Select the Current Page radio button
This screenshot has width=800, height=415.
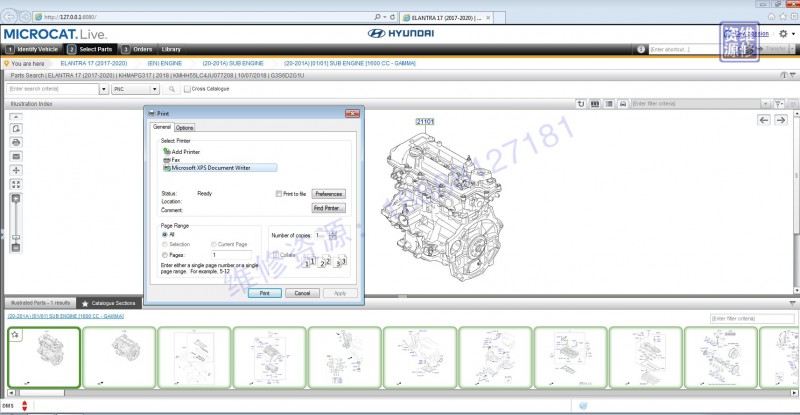coord(214,245)
